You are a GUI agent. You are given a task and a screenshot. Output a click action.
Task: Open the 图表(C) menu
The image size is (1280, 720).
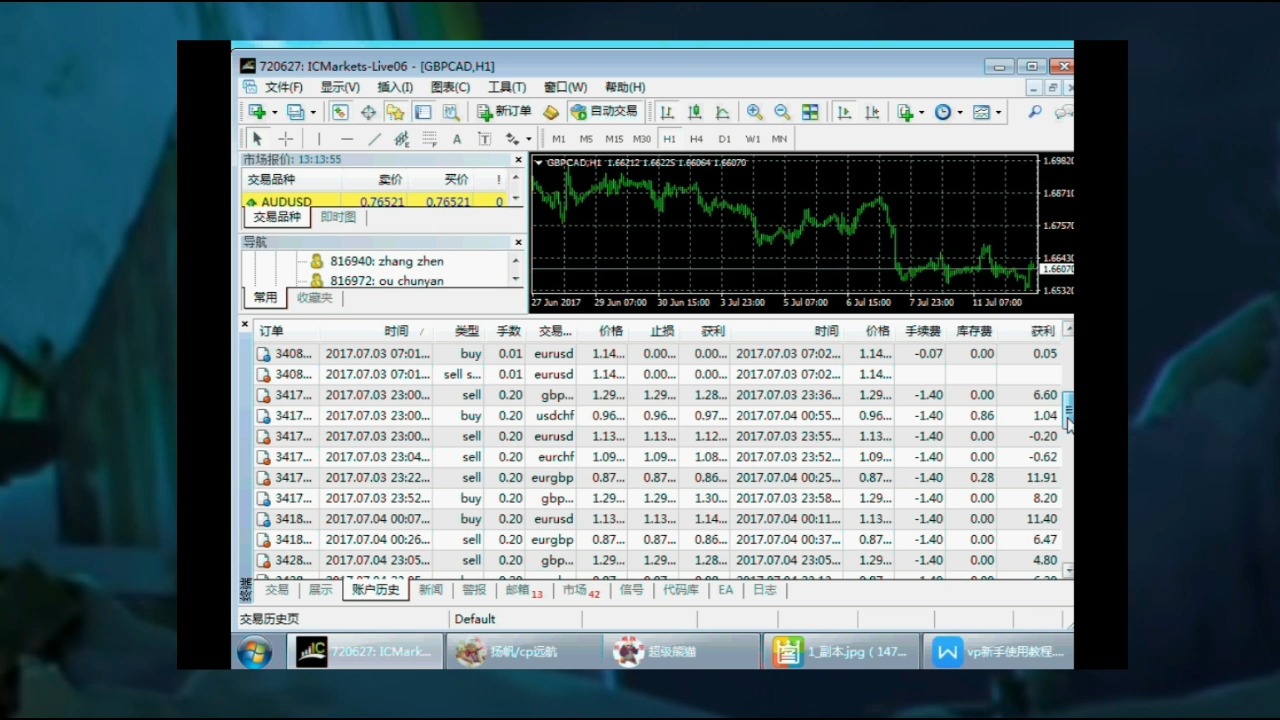[450, 87]
